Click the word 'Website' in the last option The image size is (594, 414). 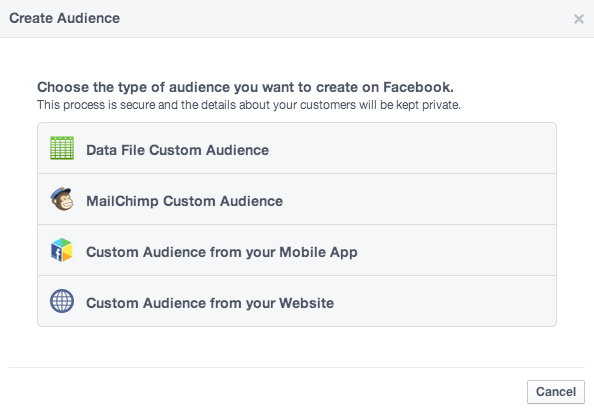(306, 303)
